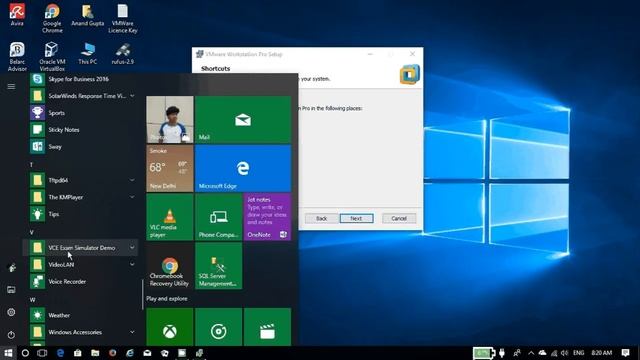Click the battery status indicator
Image resolution: width=640 pixels, height=360 pixels.
484,353
